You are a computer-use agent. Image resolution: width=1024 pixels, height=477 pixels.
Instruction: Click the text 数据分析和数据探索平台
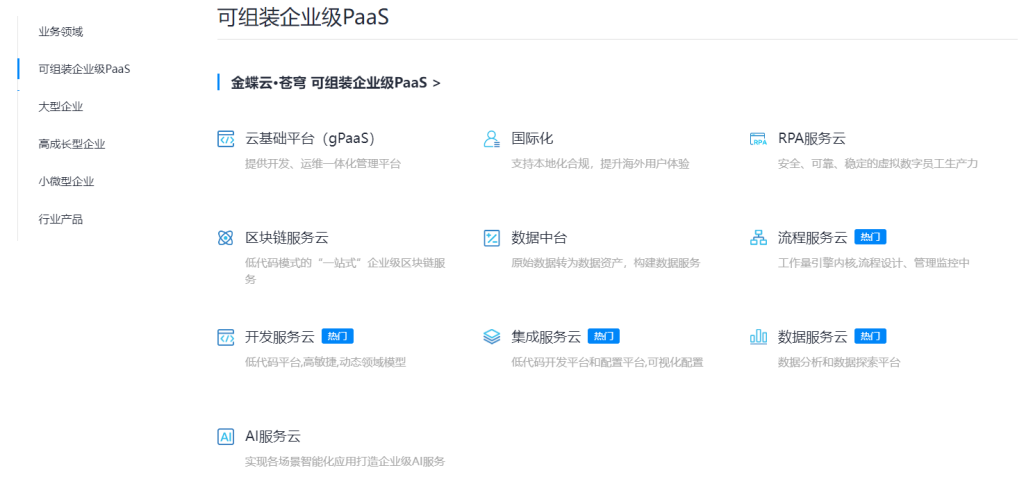839,363
